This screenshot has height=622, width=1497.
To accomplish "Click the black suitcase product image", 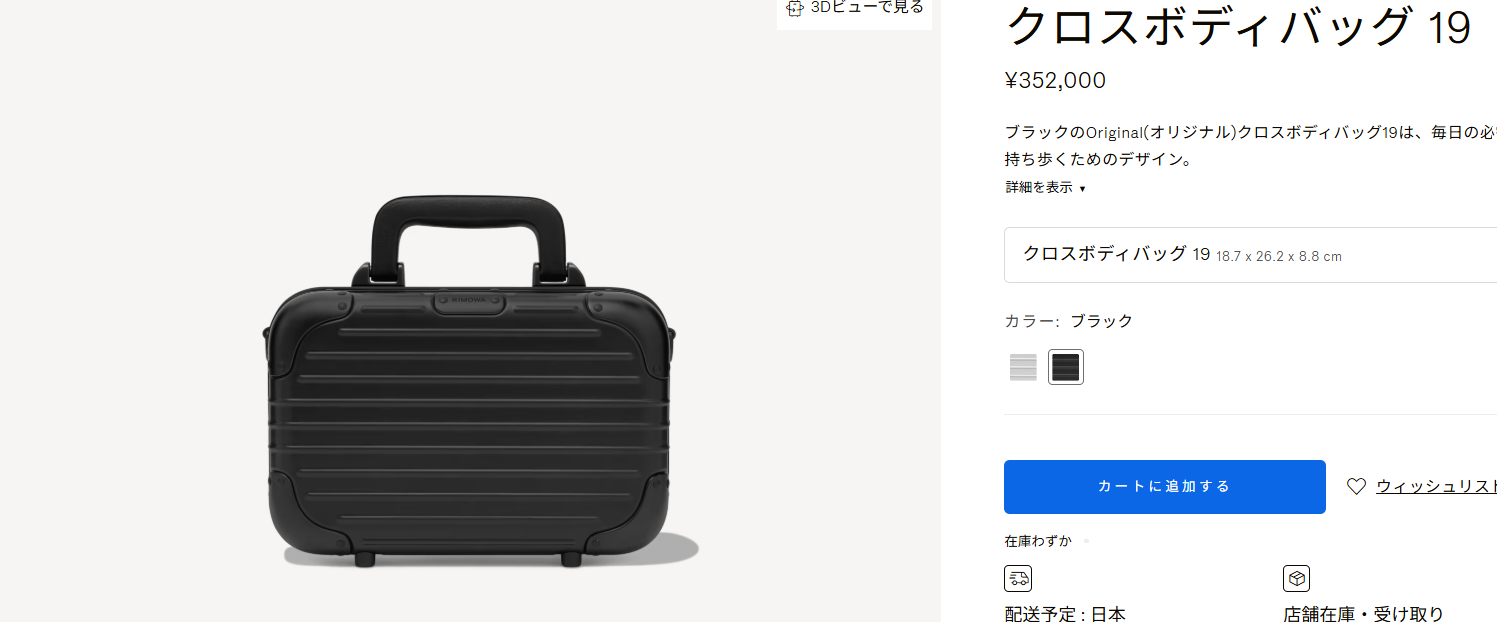I will (x=468, y=382).
